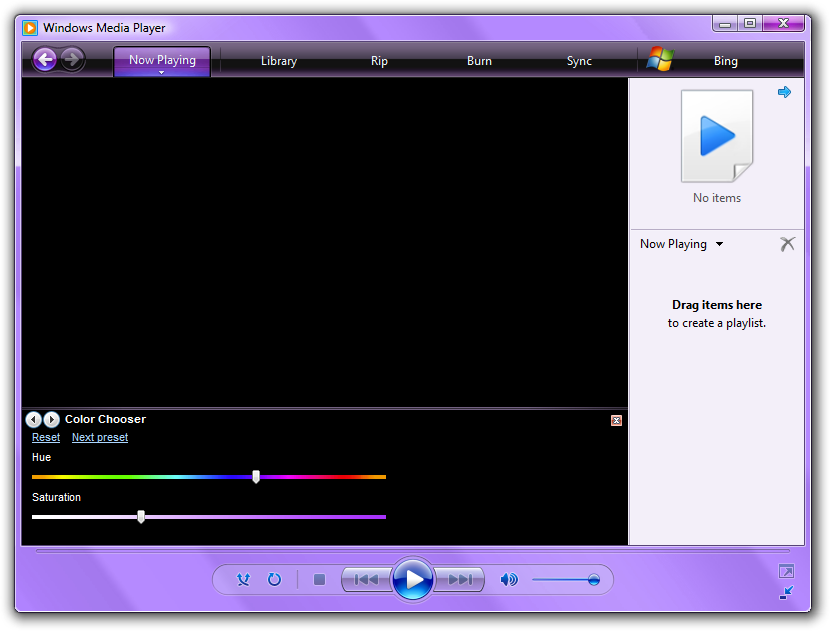830x631 pixels.
Task: Stop playback with the square Stop button
Action: tap(319, 579)
